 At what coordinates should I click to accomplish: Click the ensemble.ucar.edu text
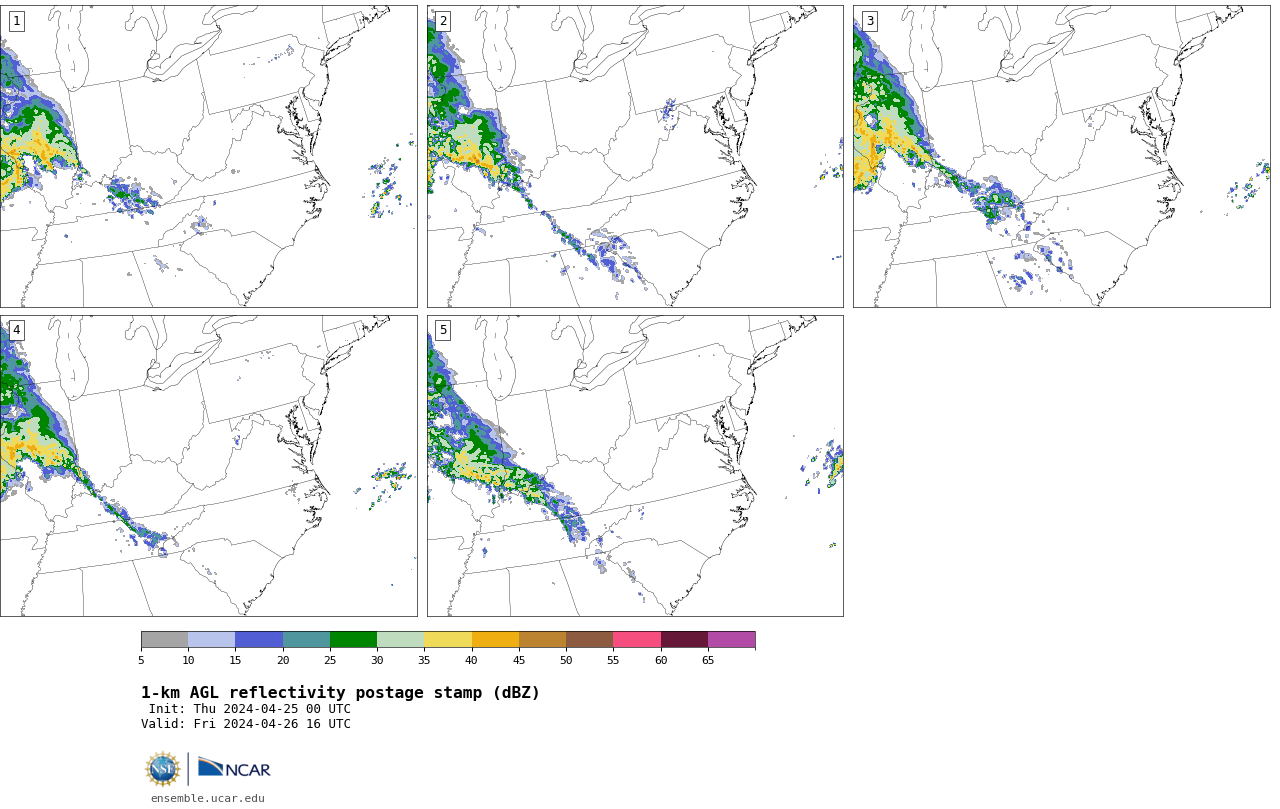point(208,798)
